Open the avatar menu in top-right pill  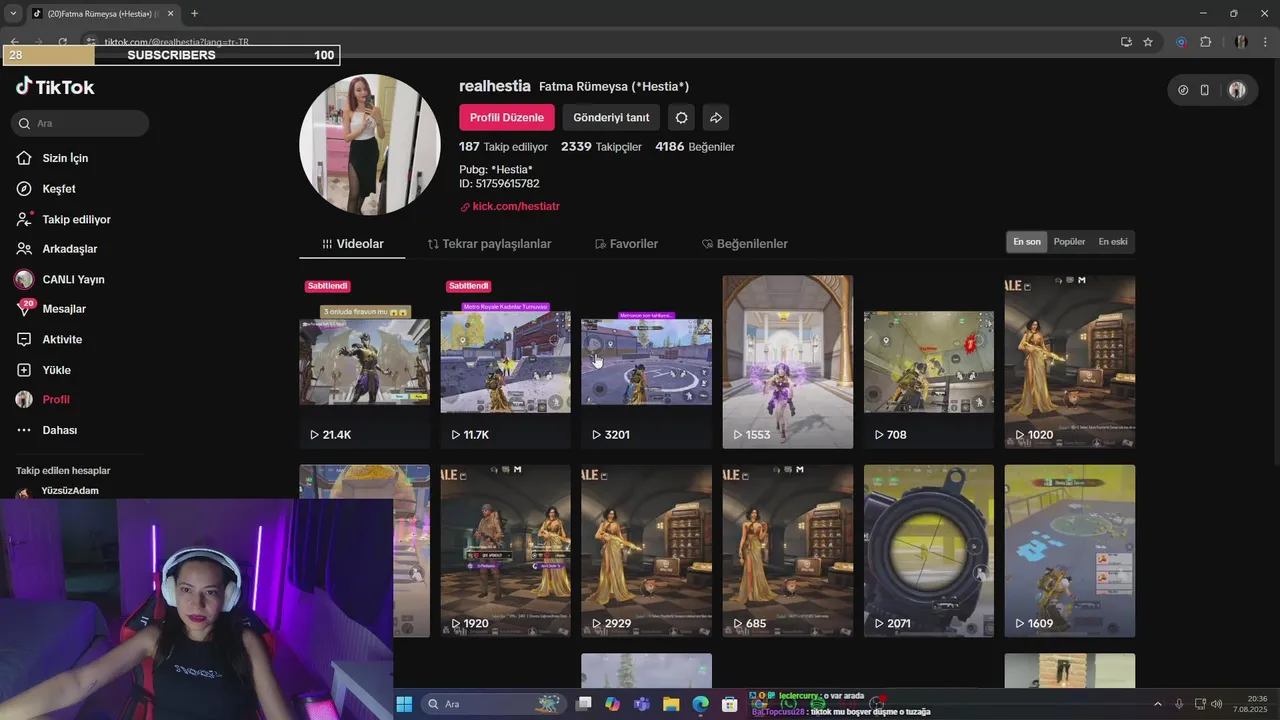1237,90
